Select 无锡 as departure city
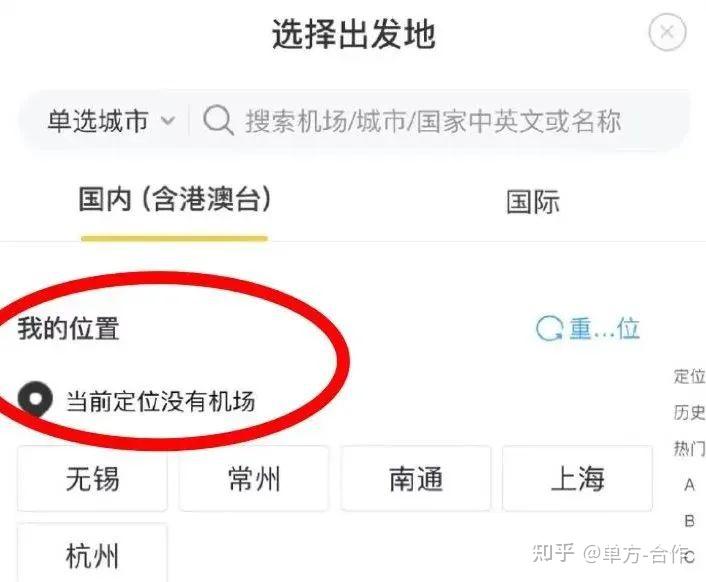The image size is (706, 582). pos(92,478)
